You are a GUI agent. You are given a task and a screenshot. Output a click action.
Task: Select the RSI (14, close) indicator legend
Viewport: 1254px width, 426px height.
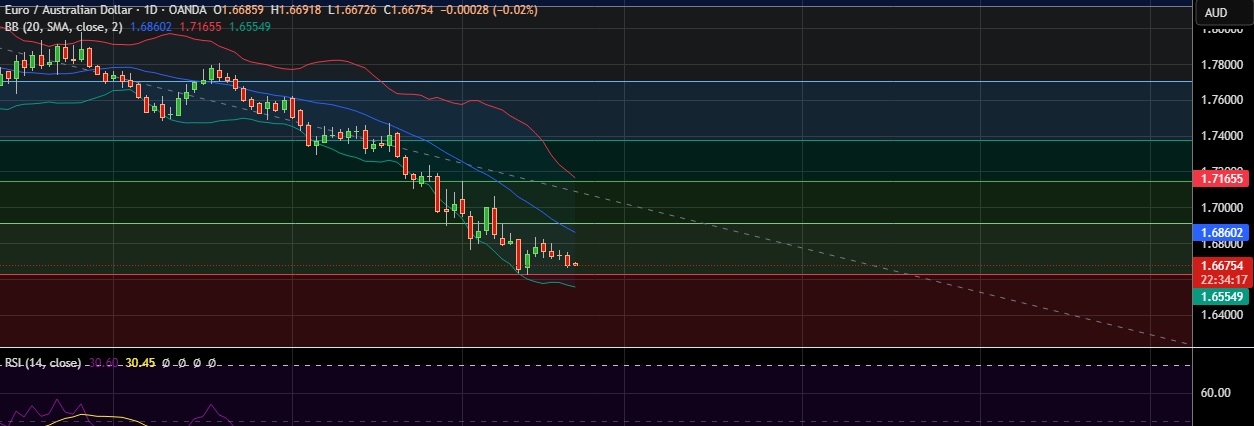point(43,363)
